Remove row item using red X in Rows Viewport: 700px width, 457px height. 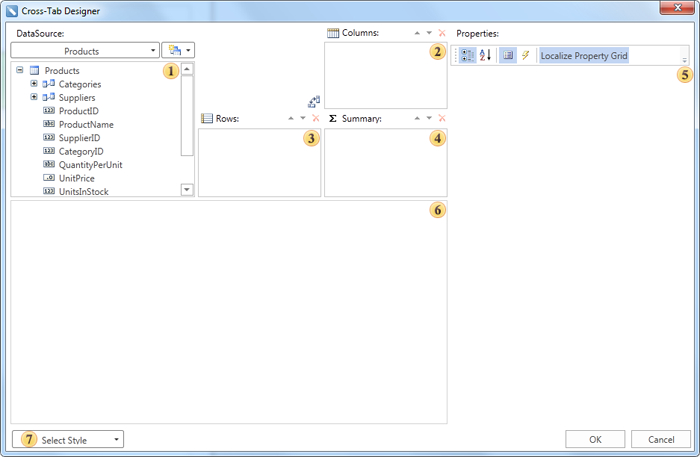point(316,118)
